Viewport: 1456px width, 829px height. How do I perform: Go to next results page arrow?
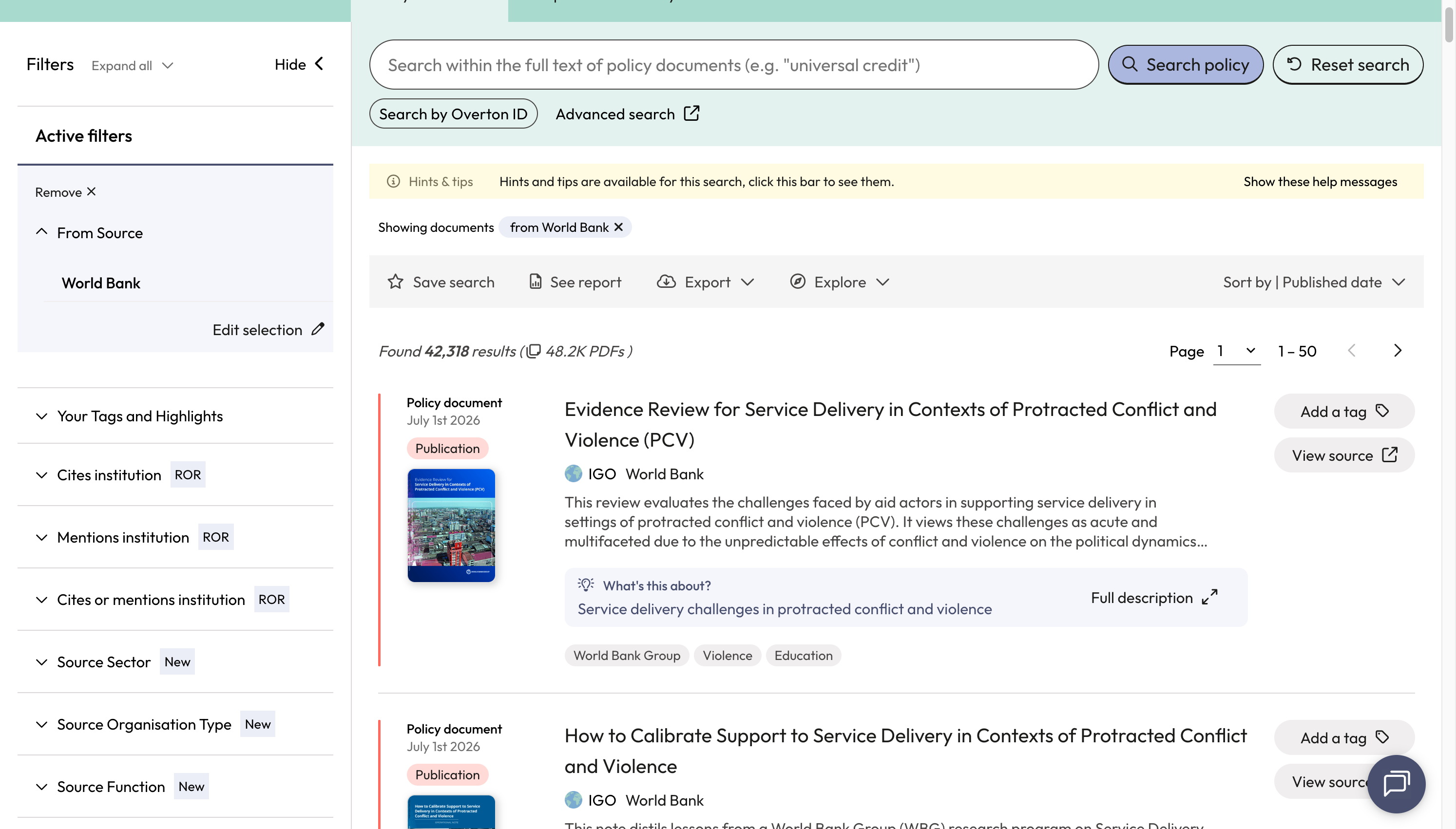(x=1398, y=351)
